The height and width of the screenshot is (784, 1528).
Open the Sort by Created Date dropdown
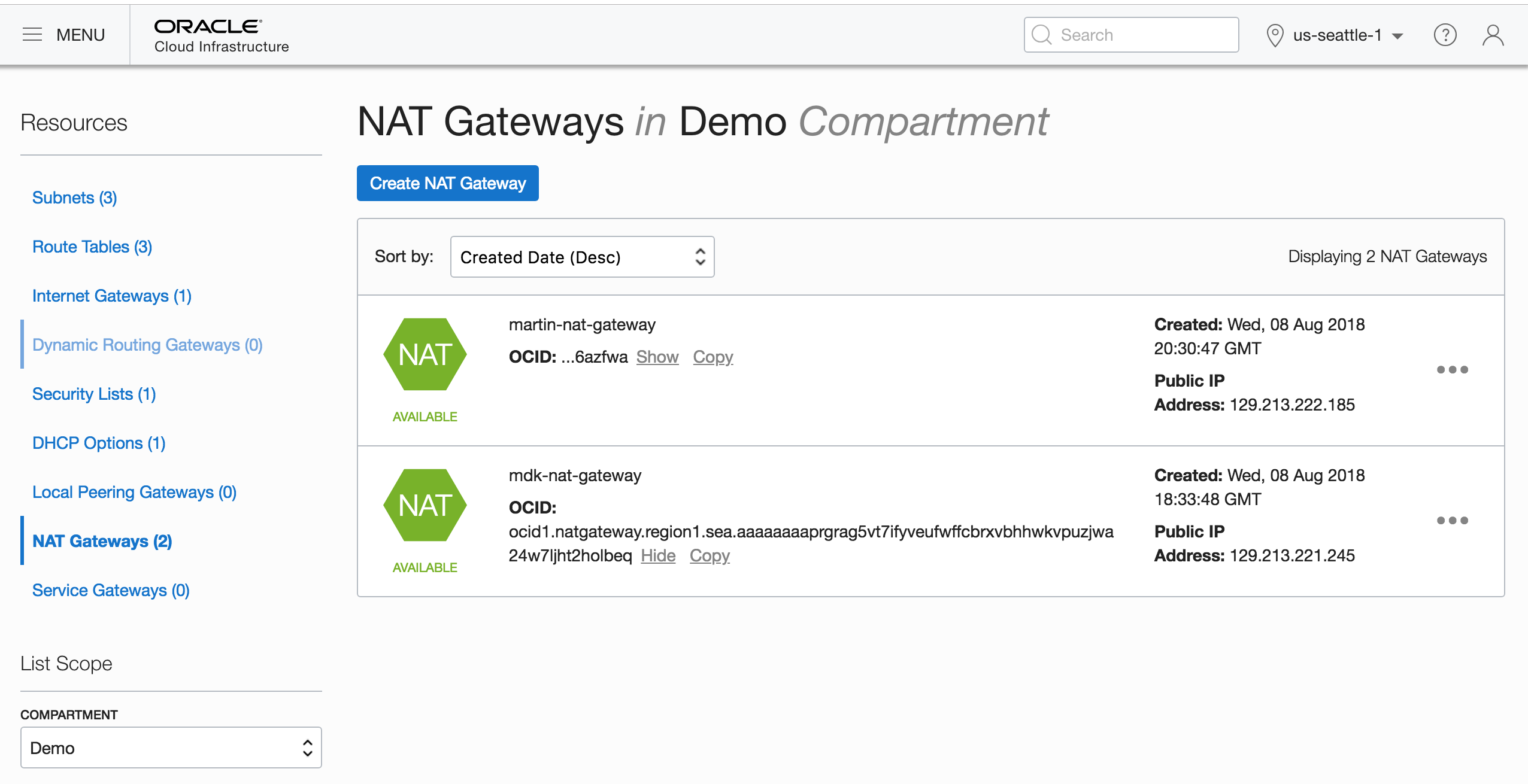(581, 257)
